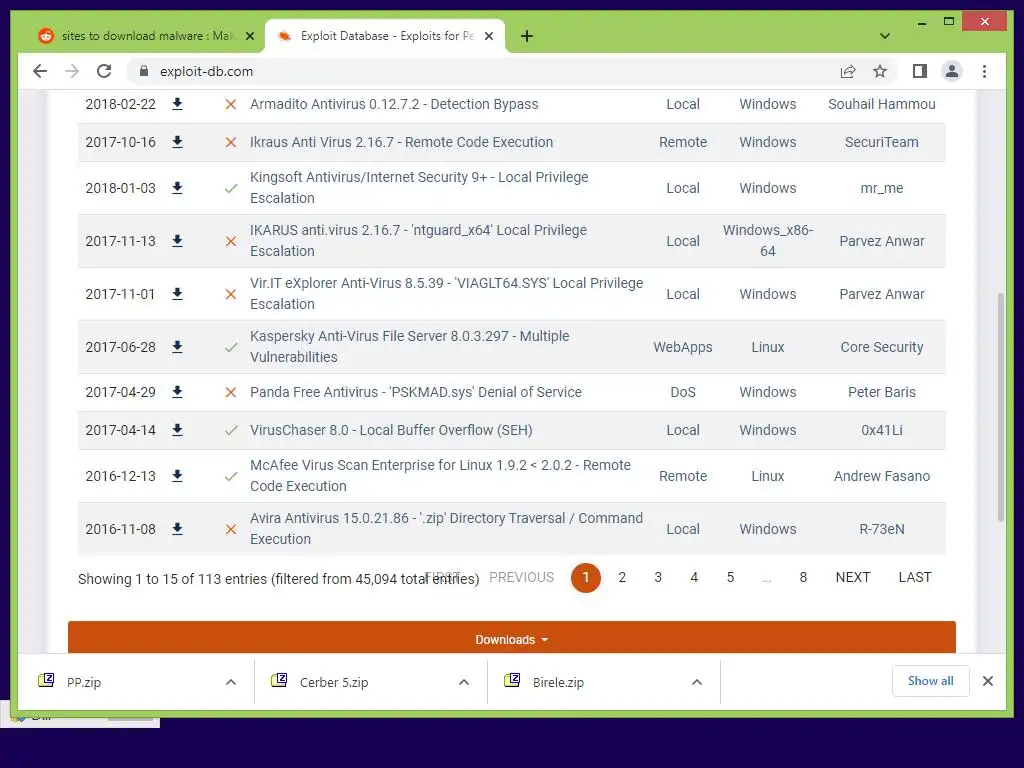Download the Kaspersky File Server exploit
The width and height of the screenshot is (1024, 768).
point(177,347)
